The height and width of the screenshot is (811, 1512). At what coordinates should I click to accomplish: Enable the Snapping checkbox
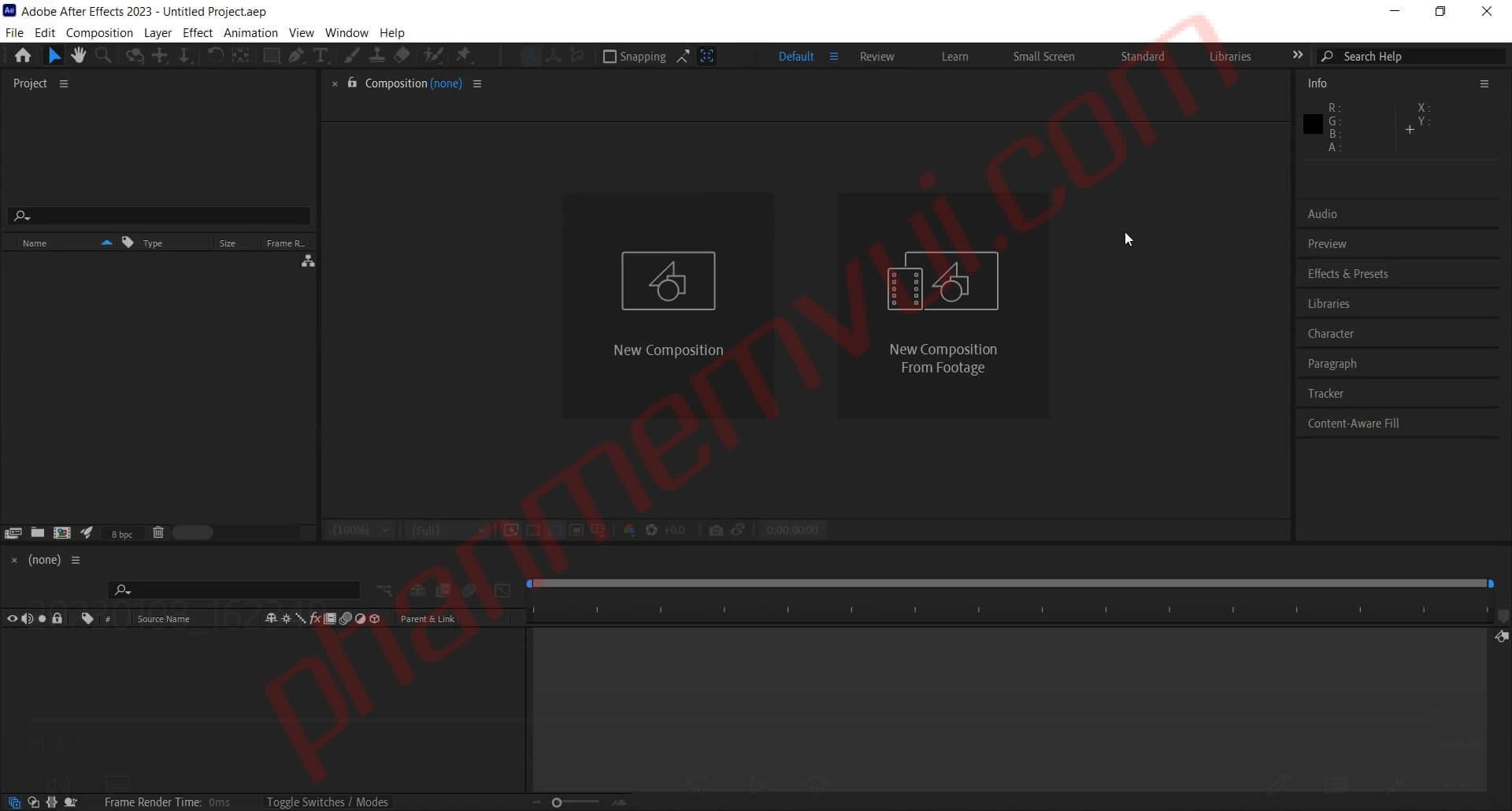610,57
